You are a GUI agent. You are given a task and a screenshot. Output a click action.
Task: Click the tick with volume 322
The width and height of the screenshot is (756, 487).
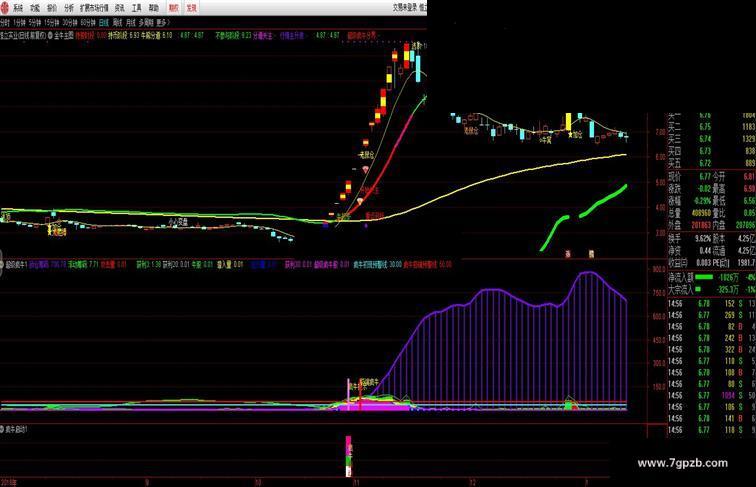coord(712,350)
